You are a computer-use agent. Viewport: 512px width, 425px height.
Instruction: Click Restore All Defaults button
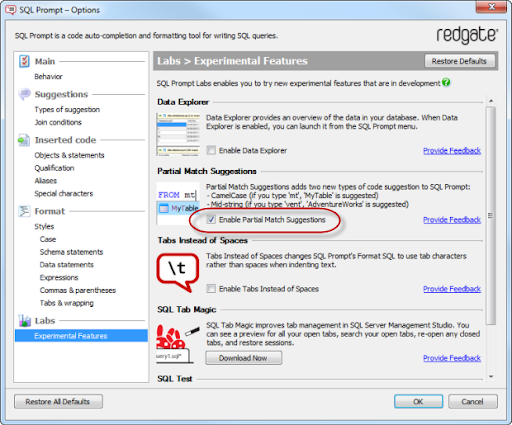tap(58, 402)
